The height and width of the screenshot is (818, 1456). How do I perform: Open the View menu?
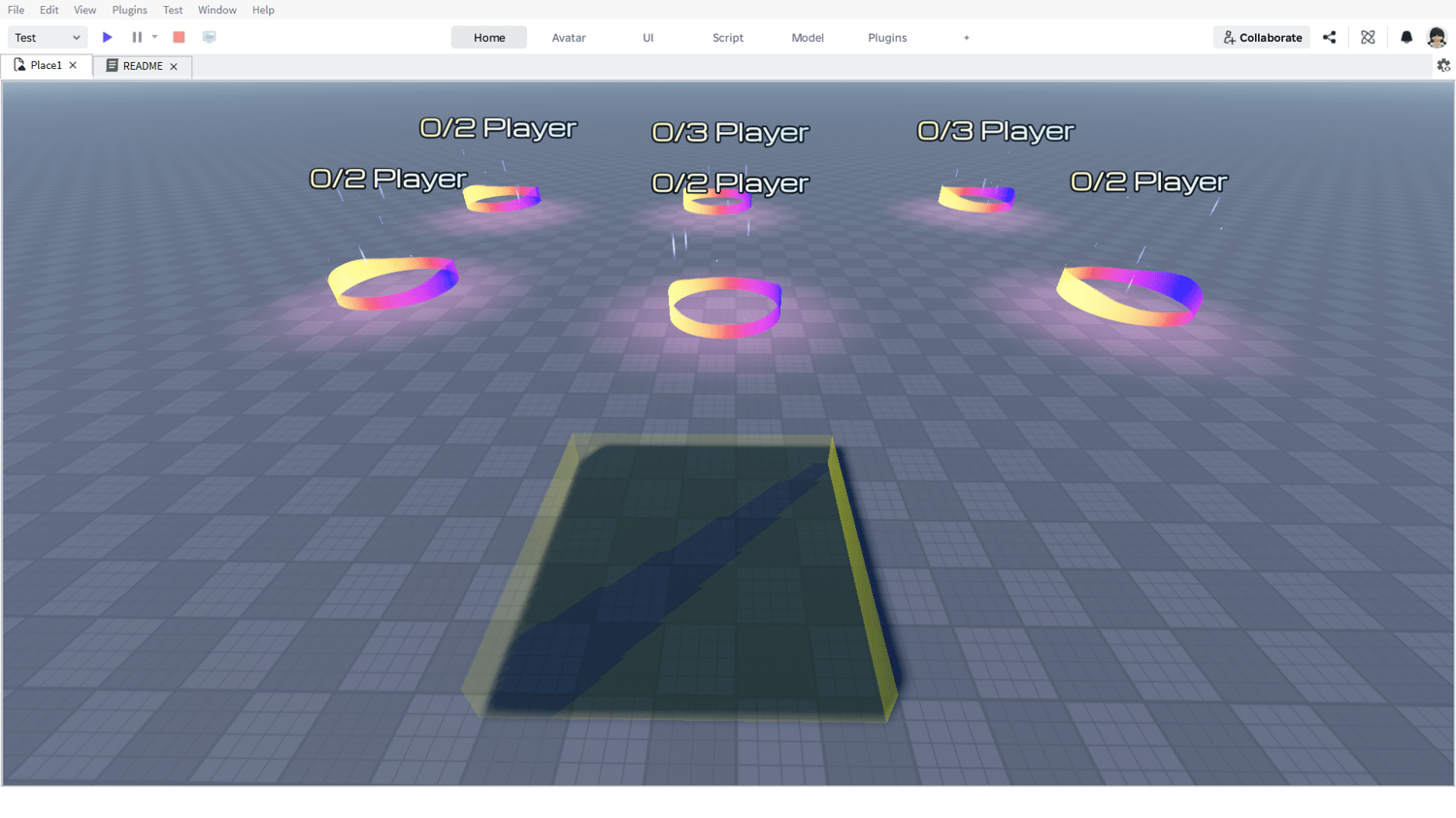(84, 10)
